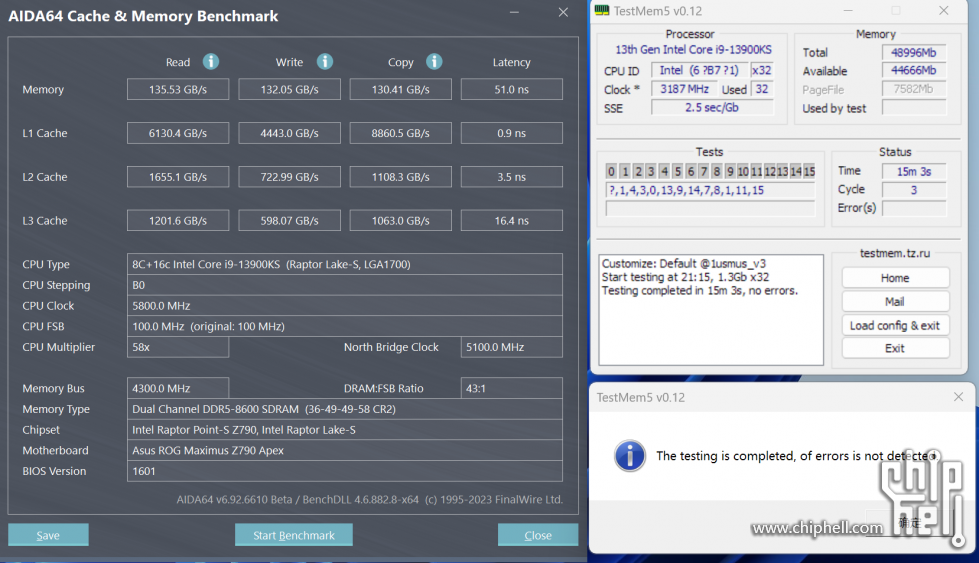Click the Save button in AIDA64
The image size is (979, 563).
[48, 535]
